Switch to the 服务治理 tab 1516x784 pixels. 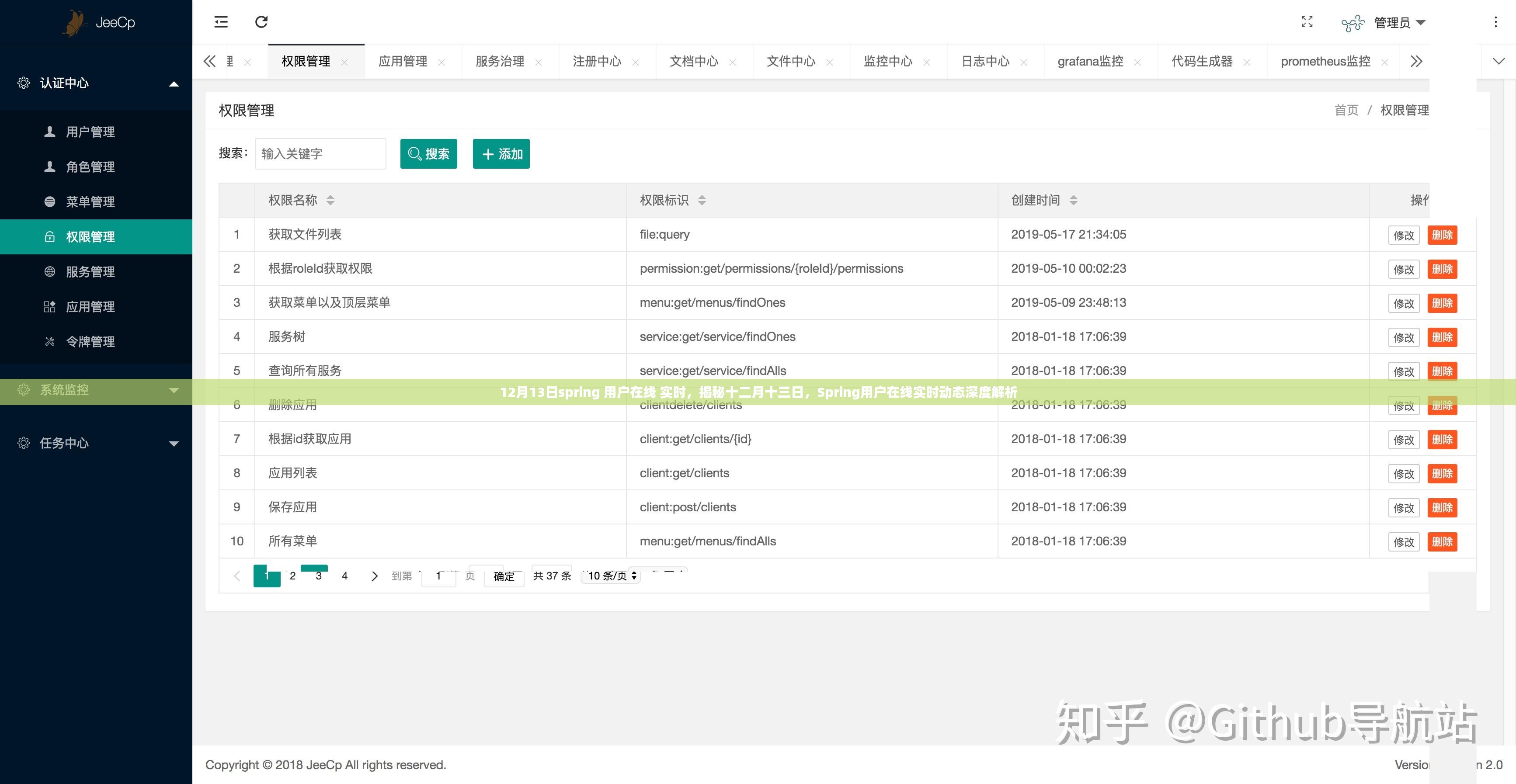[500, 61]
